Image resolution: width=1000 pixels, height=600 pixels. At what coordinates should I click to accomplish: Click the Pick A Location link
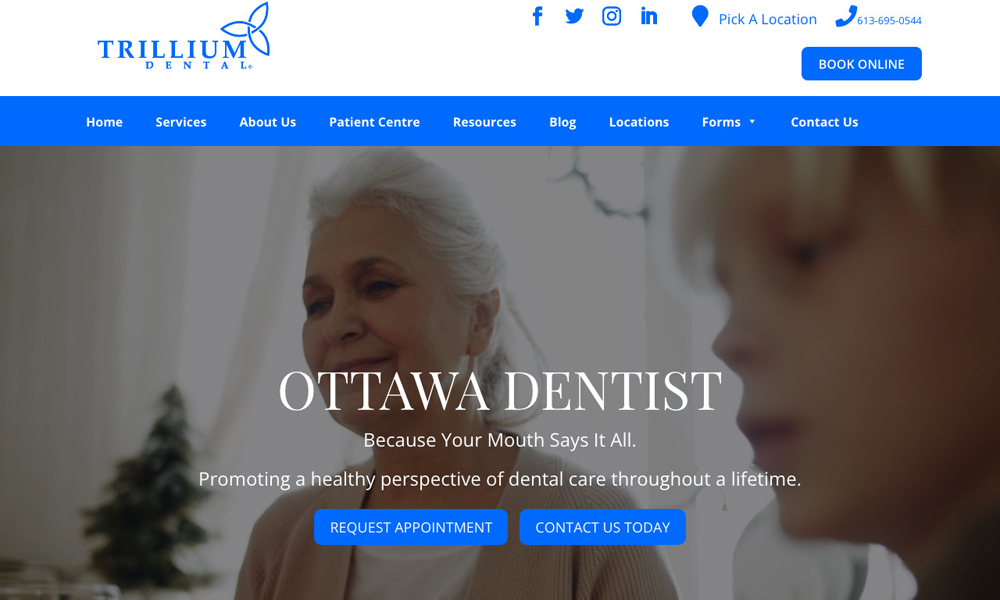[767, 19]
